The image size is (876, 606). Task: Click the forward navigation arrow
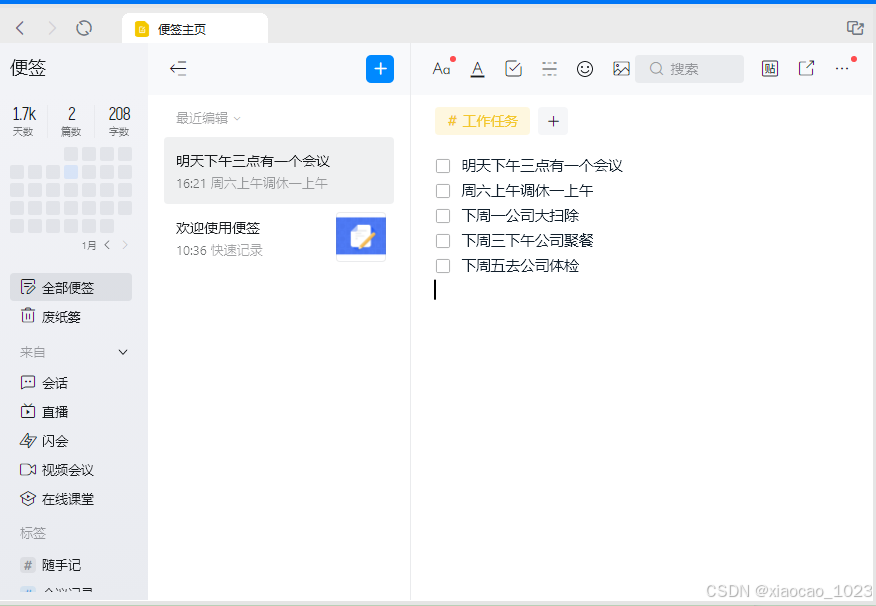(53, 28)
